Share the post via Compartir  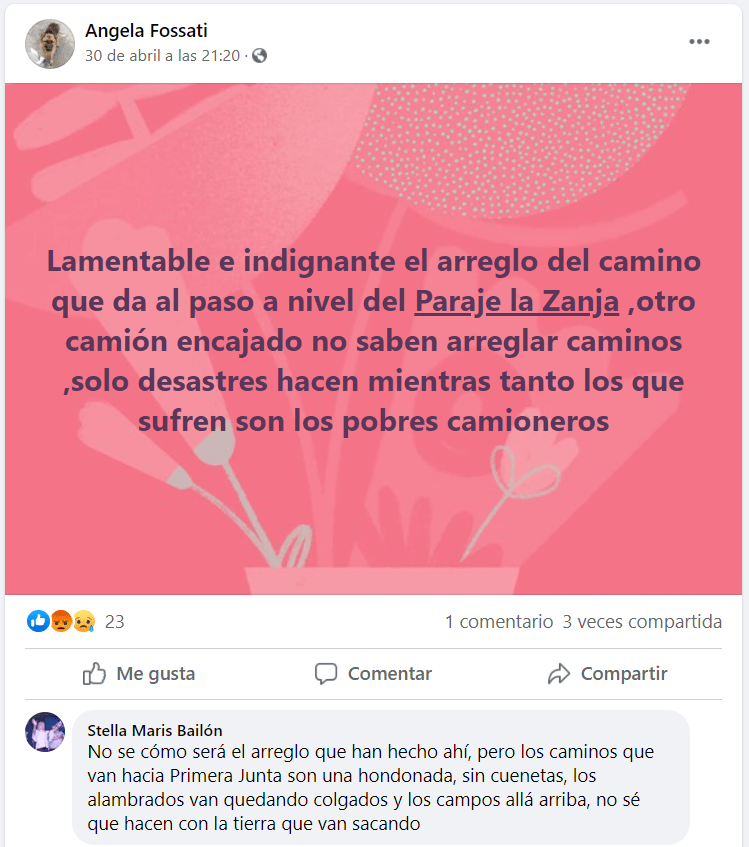coord(608,674)
